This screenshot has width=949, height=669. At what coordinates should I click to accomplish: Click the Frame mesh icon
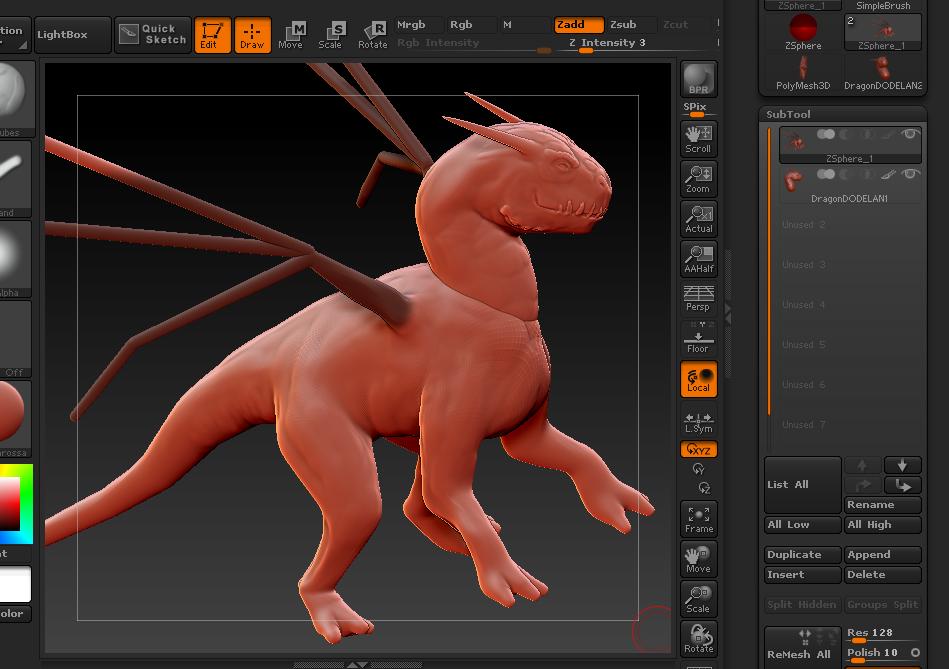point(698,519)
